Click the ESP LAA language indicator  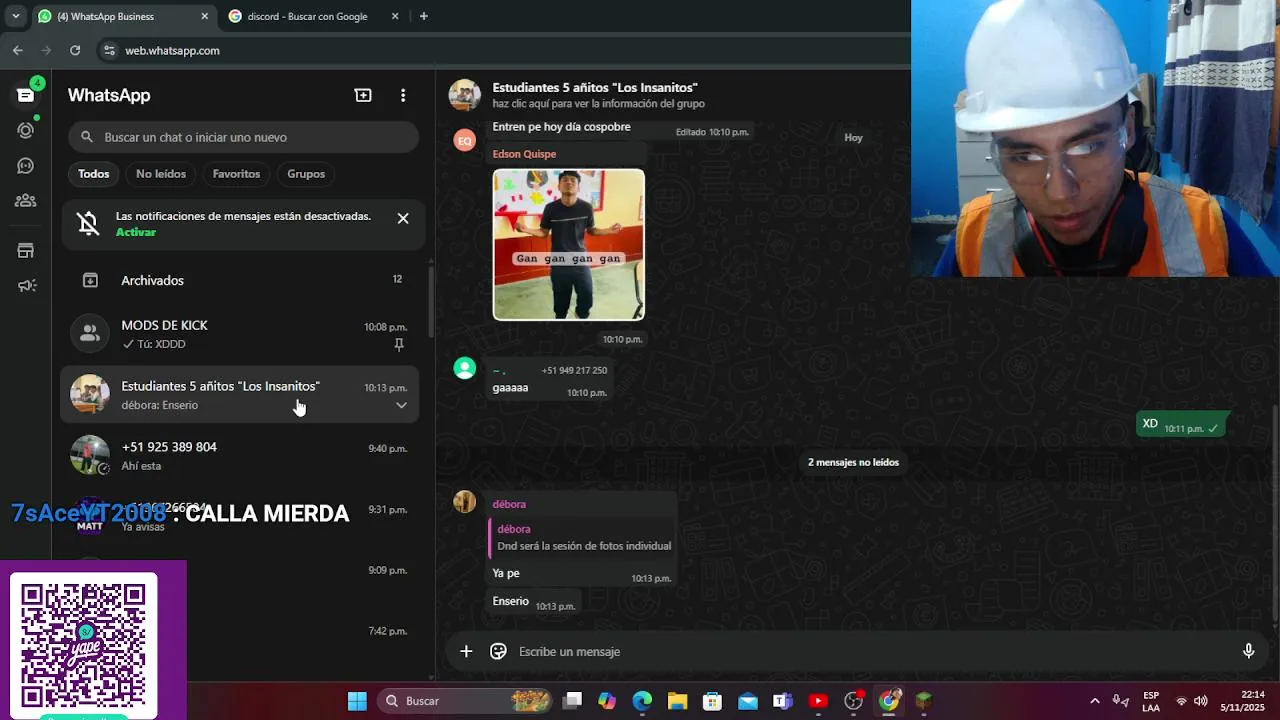tap(1151, 701)
